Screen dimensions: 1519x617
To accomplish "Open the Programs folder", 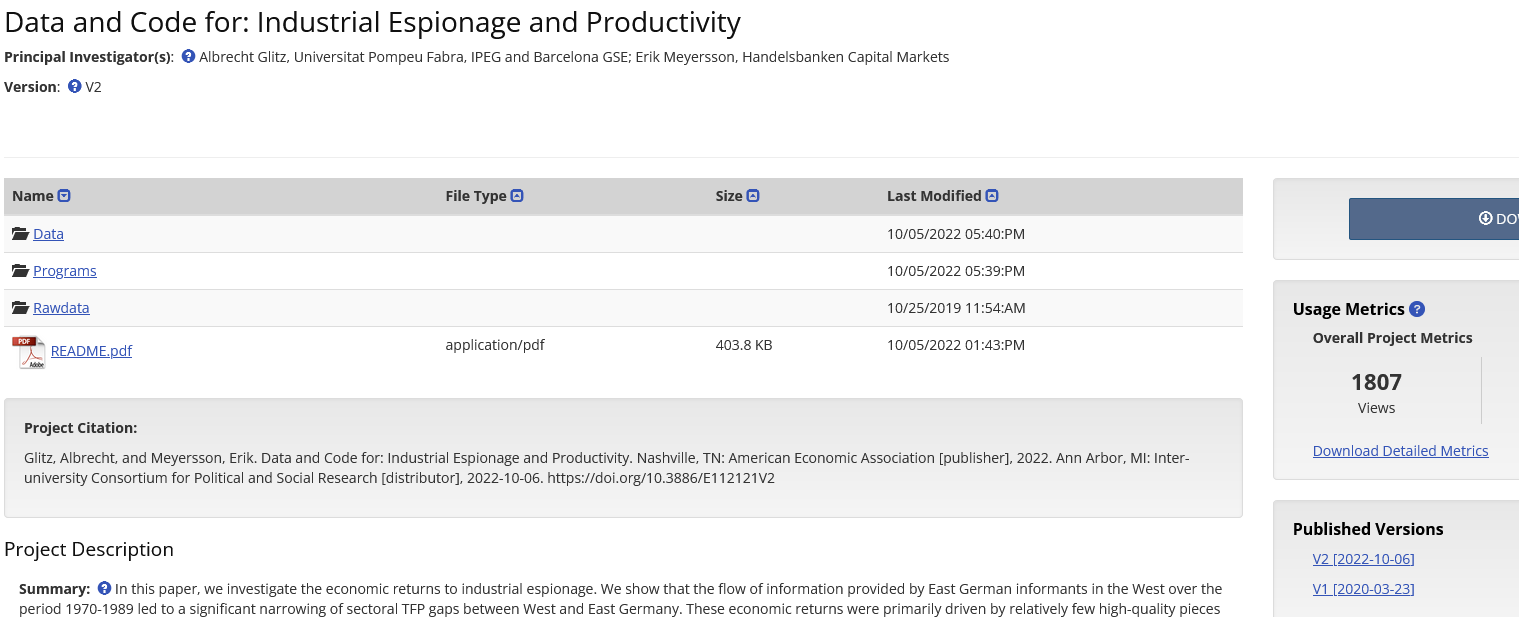I will [x=64, y=270].
